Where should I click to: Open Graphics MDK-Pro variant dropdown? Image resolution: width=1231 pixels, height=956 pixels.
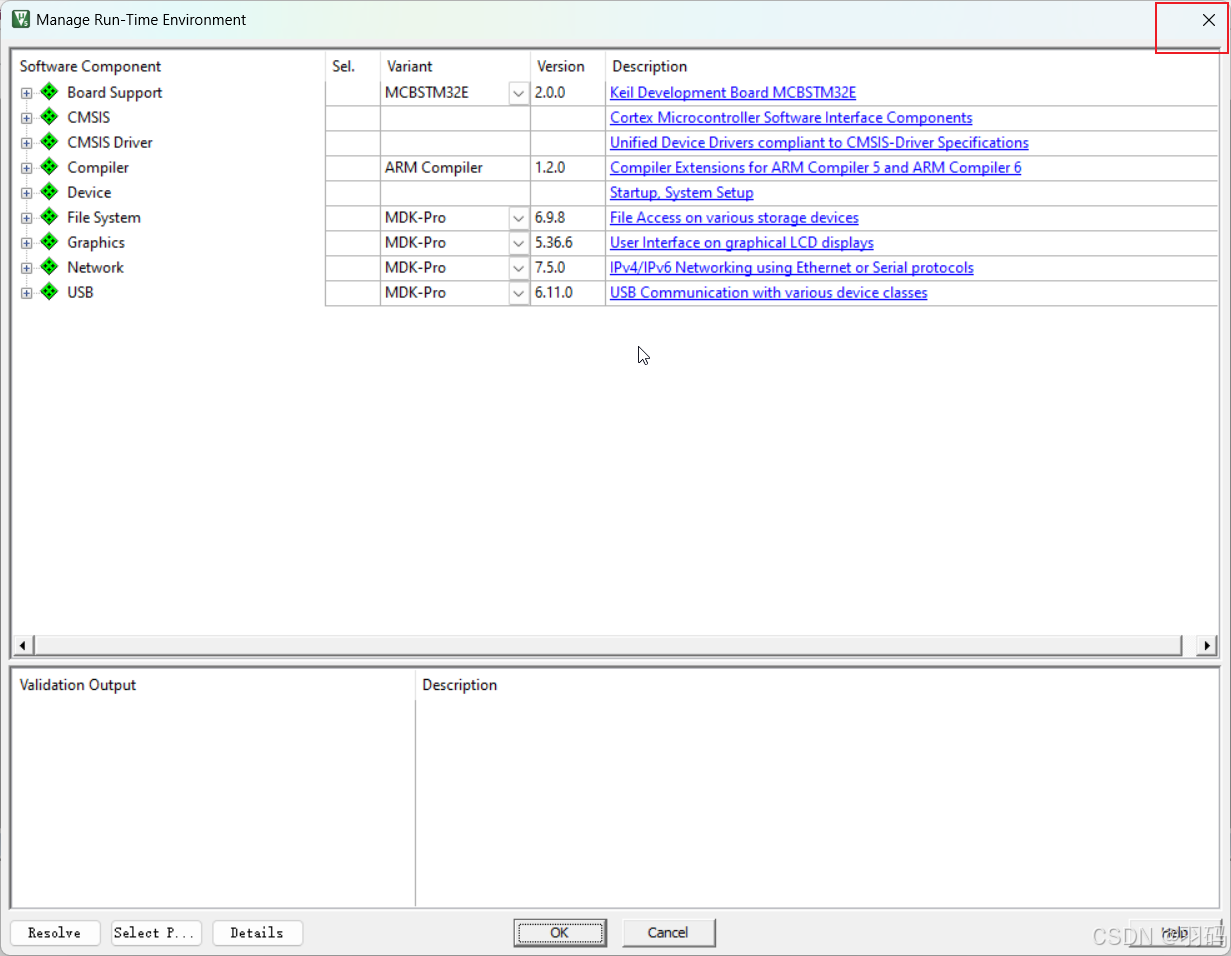point(519,243)
